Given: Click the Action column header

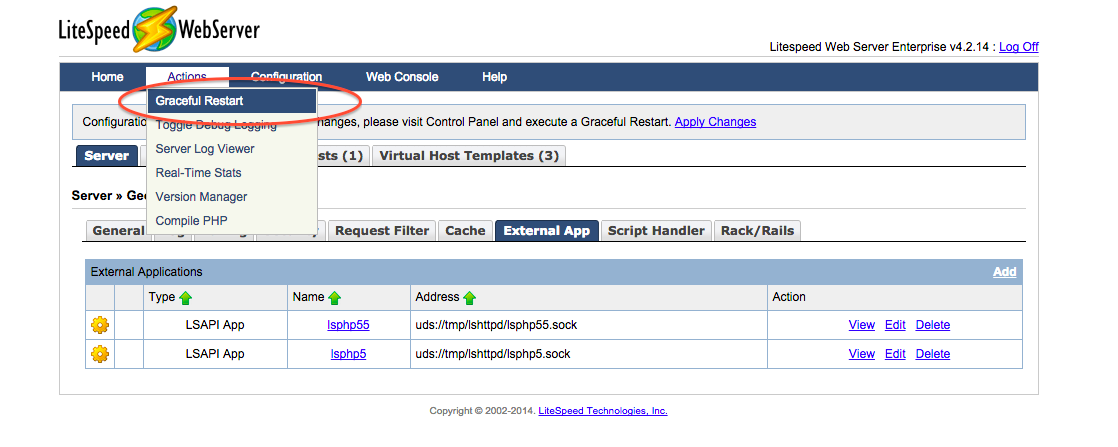Looking at the screenshot, I should click(789, 297).
